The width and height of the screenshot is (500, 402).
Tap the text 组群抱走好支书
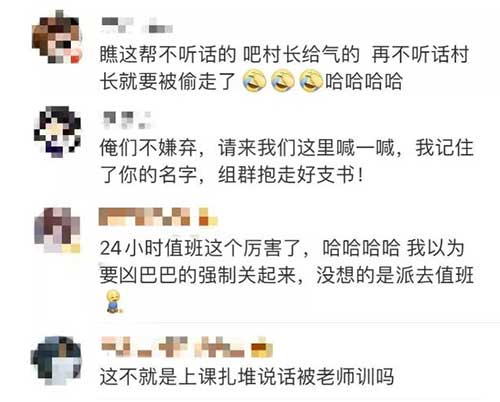tap(286, 175)
